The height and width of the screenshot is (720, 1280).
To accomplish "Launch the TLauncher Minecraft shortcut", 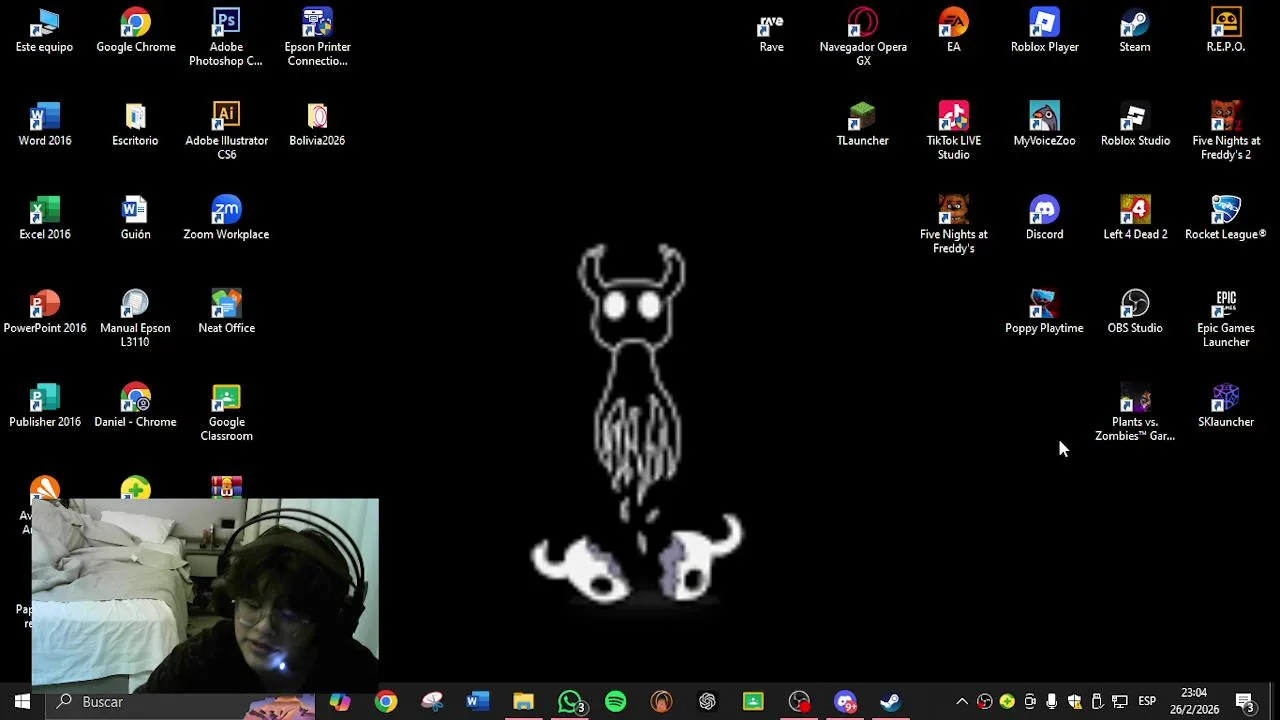I will (x=862, y=125).
